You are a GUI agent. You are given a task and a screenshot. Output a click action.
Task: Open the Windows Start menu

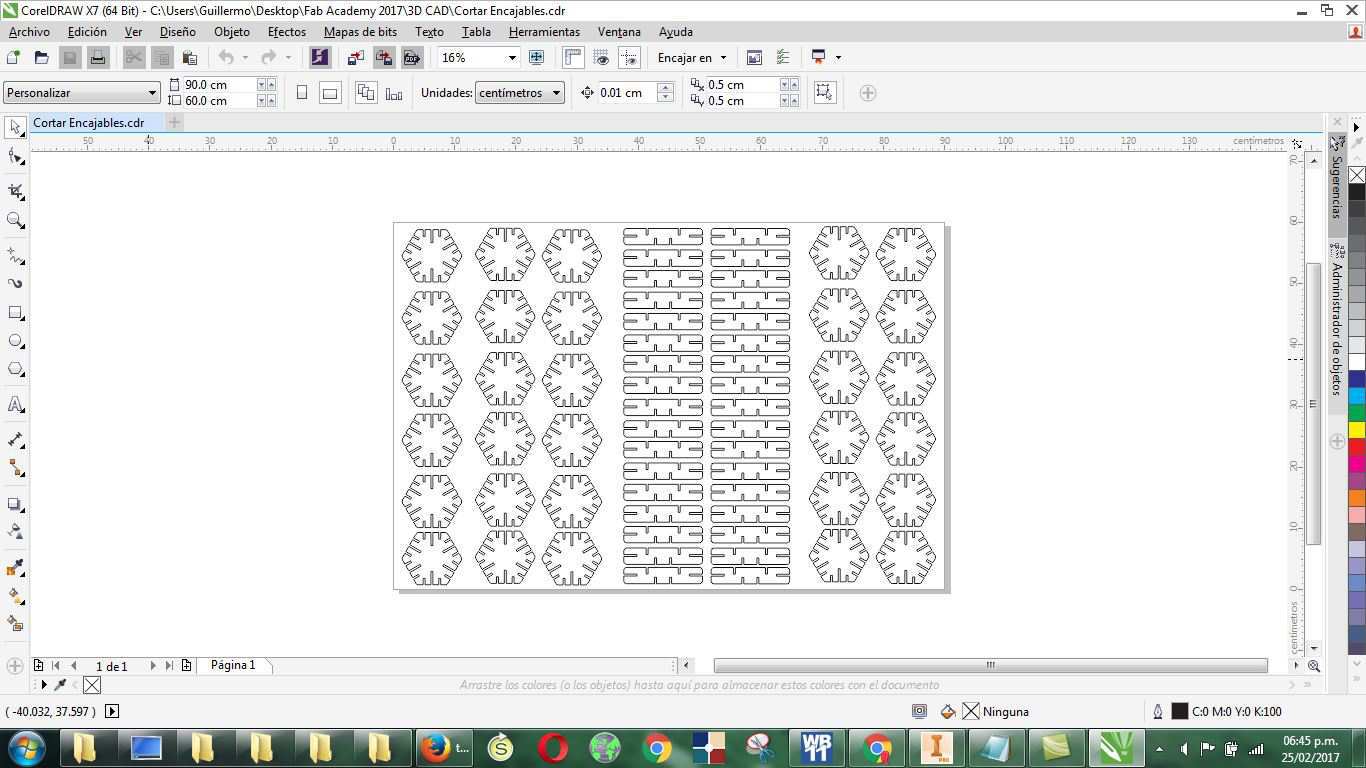coord(25,747)
